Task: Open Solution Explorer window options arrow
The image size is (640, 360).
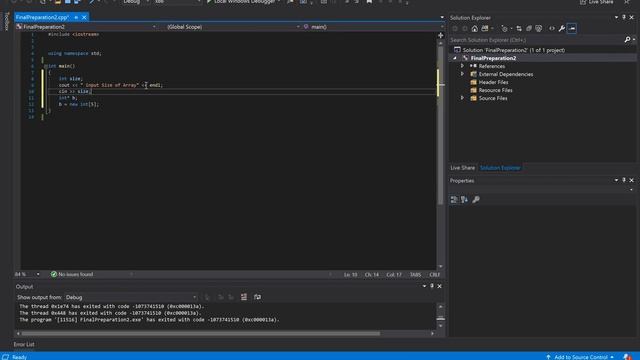Action: tap(616, 17)
